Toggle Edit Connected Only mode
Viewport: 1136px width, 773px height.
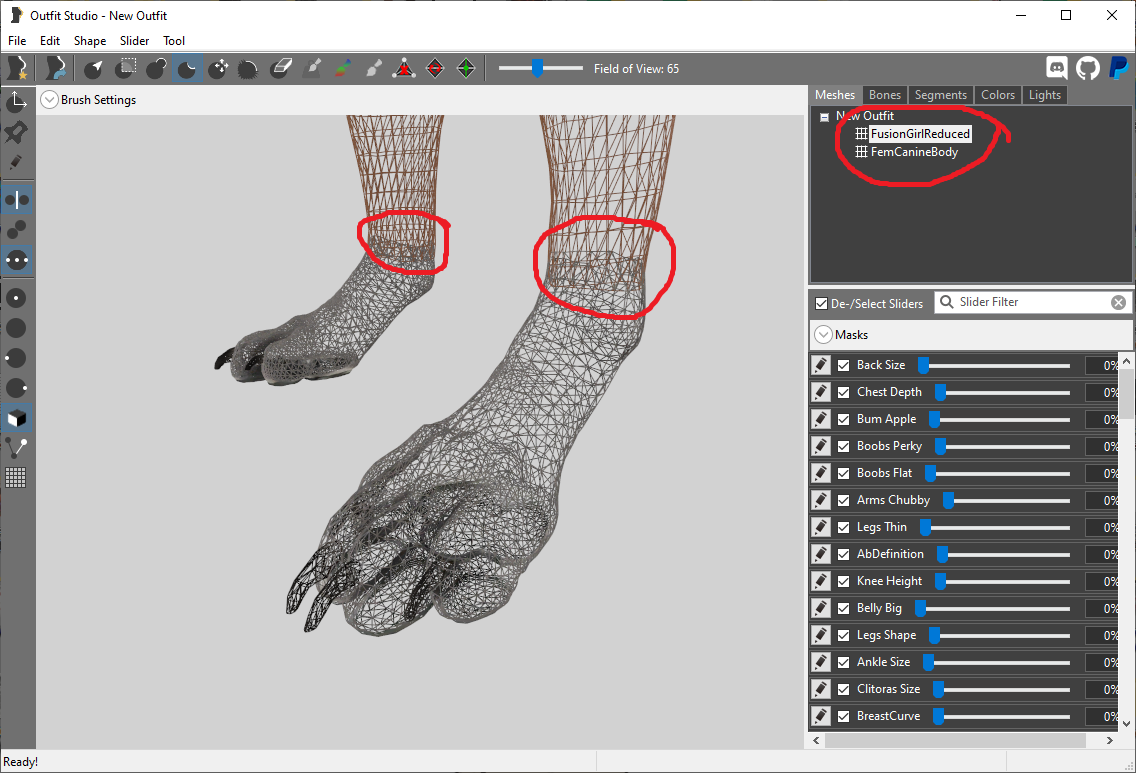pos(16,230)
